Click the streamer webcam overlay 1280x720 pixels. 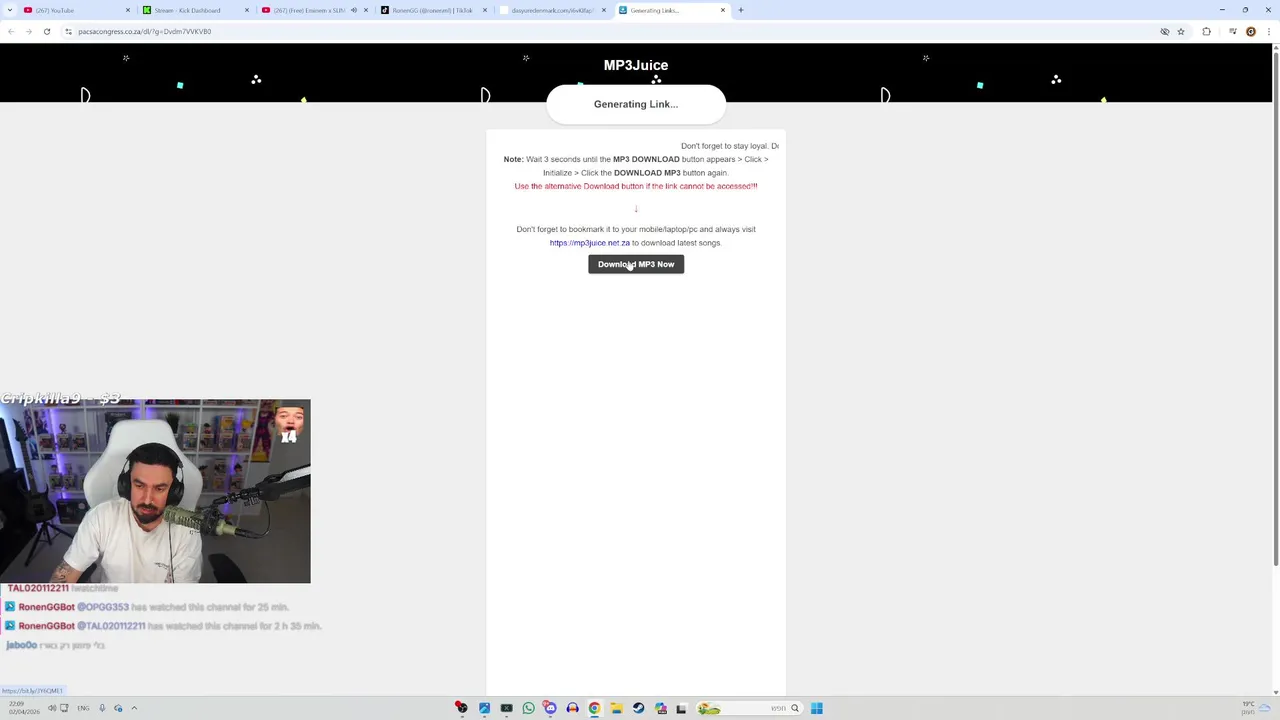click(x=155, y=491)
